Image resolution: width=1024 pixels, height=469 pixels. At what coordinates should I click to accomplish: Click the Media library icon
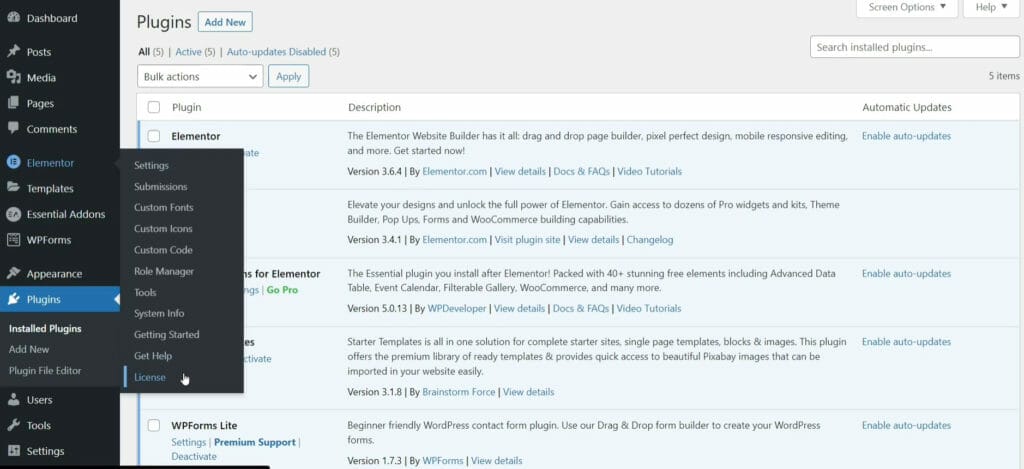pos(14,77)
